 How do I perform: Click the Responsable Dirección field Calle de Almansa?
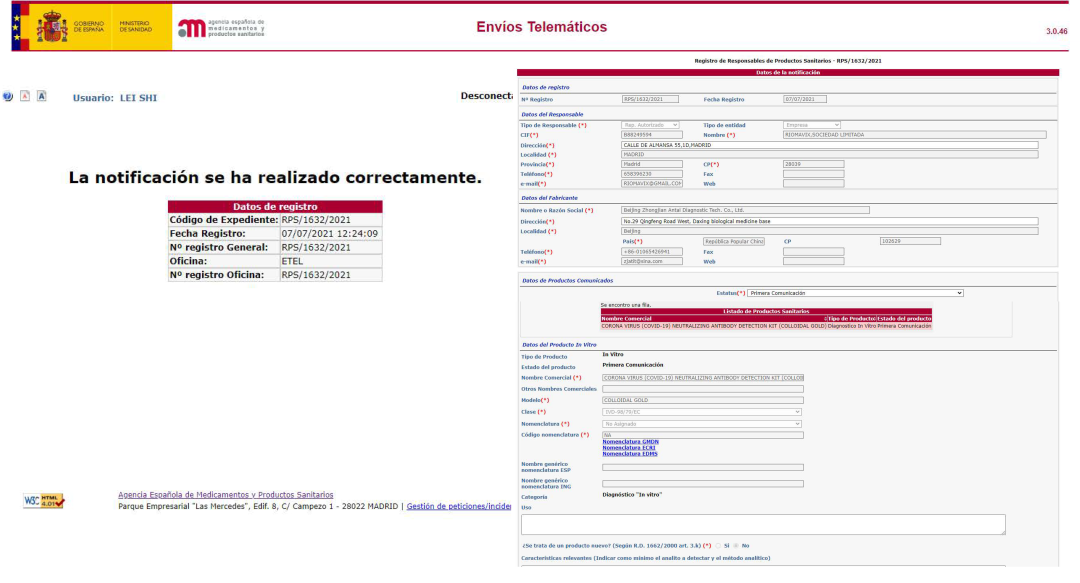[x=829, y=145]
